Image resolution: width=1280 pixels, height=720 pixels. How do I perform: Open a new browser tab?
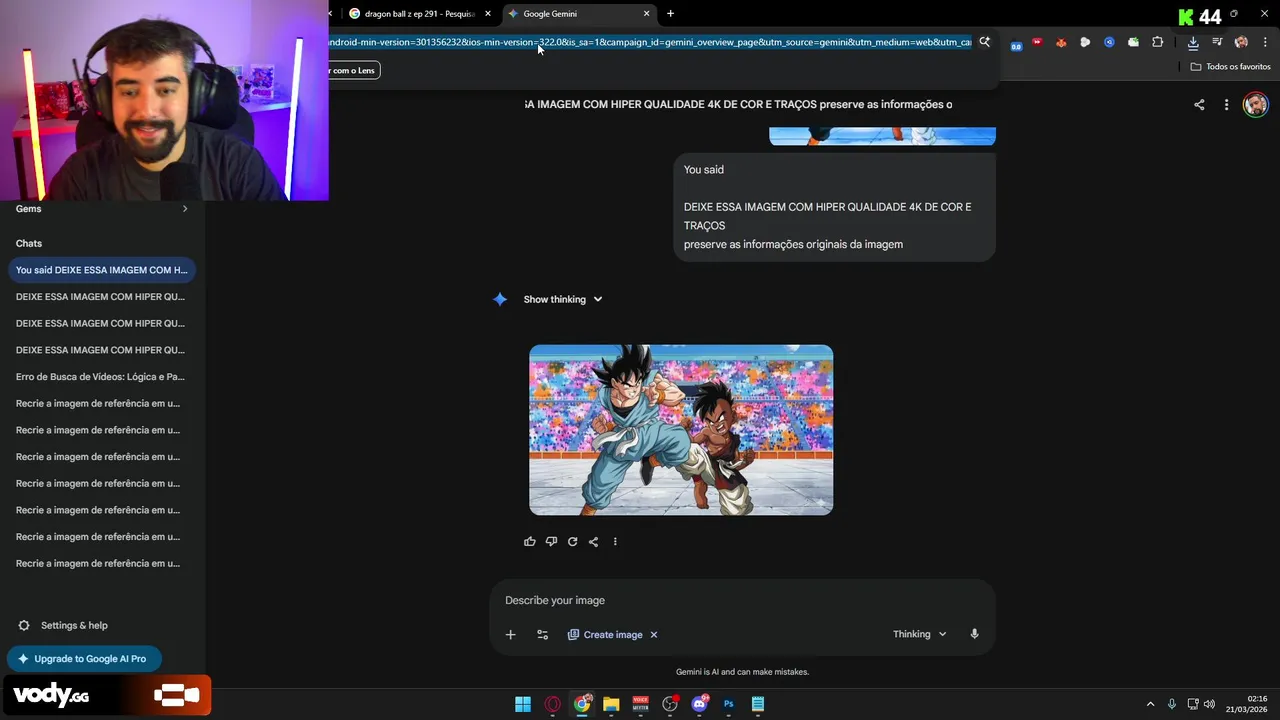[x=670, y=14]
